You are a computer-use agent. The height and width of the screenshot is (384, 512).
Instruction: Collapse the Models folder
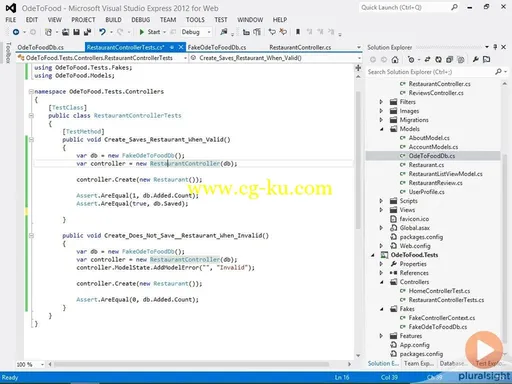[381, 129]
